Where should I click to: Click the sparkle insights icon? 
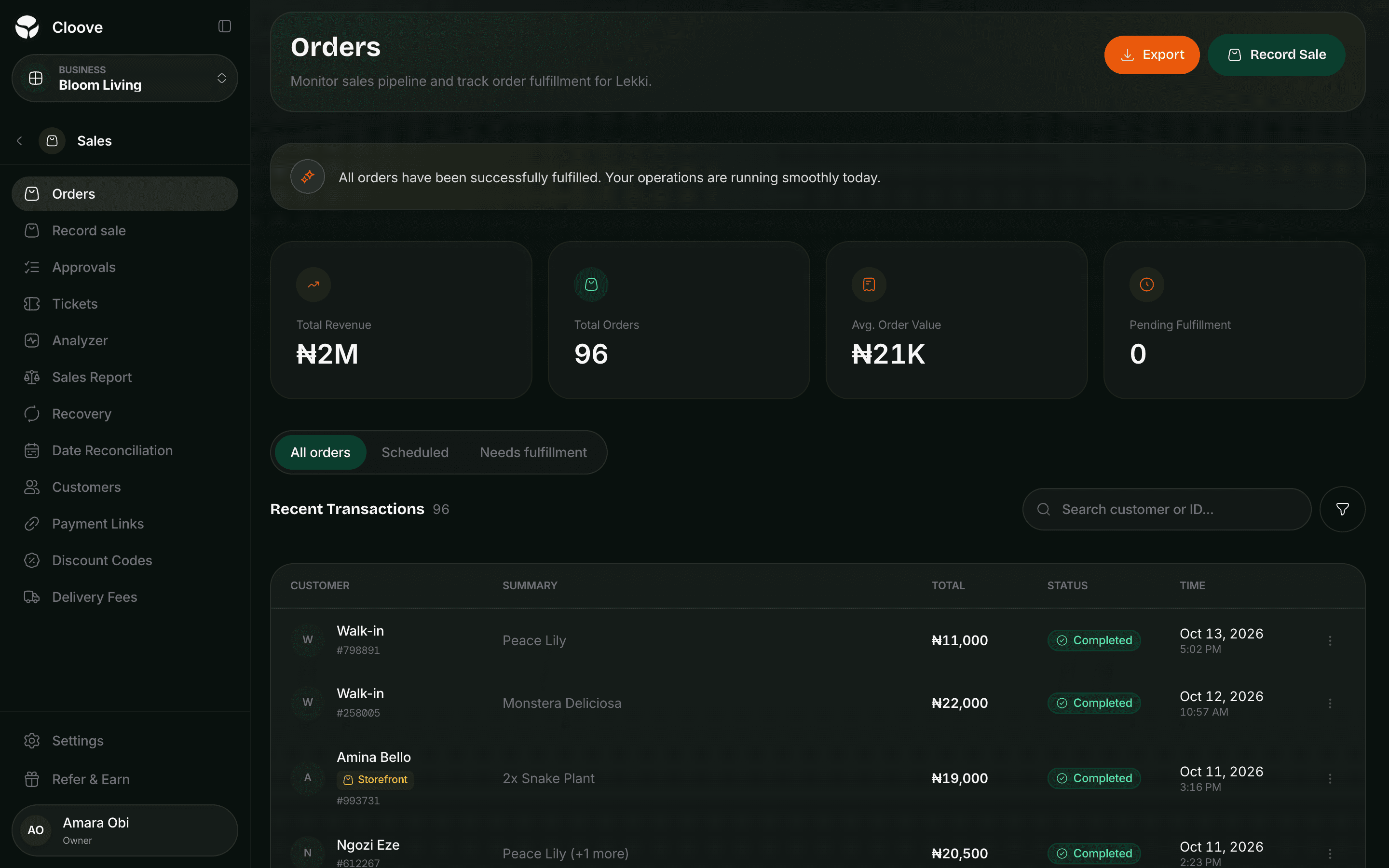click(308, 177)
